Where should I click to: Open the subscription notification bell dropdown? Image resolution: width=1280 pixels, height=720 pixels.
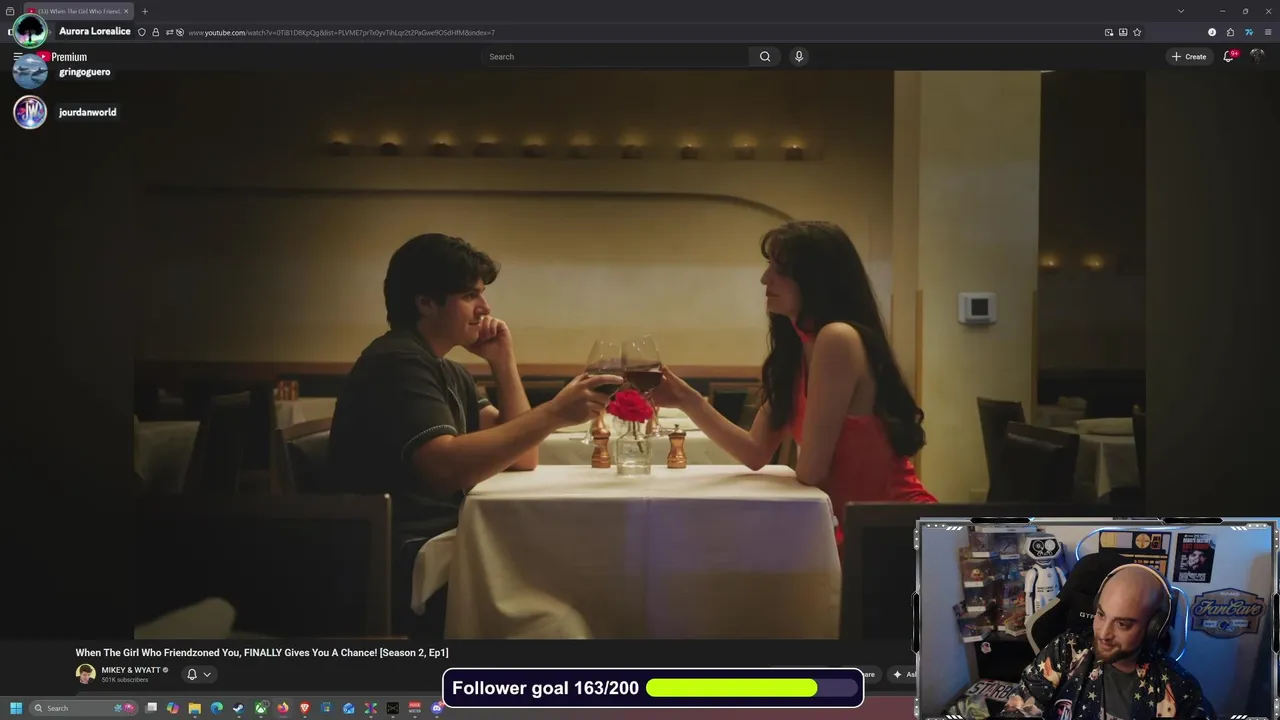(x=199, y=674)
